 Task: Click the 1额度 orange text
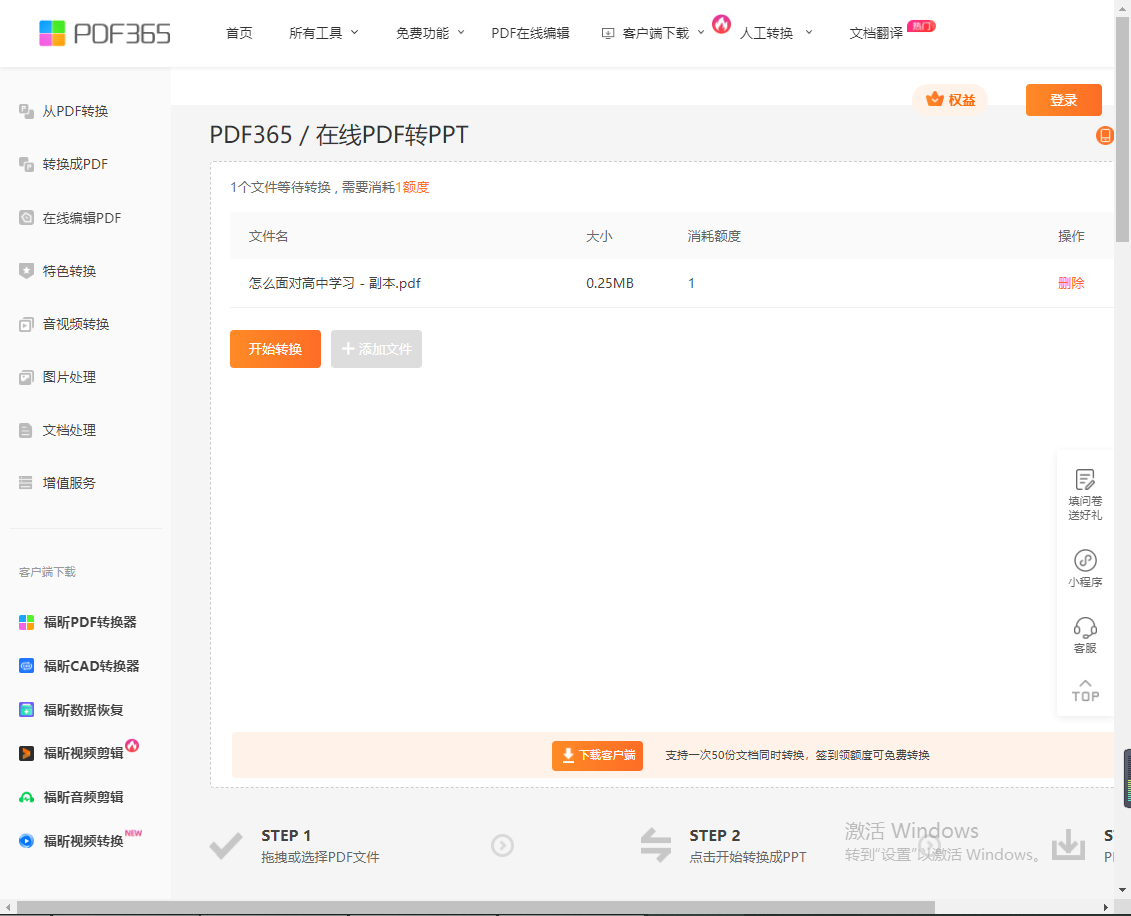point(412,188)
